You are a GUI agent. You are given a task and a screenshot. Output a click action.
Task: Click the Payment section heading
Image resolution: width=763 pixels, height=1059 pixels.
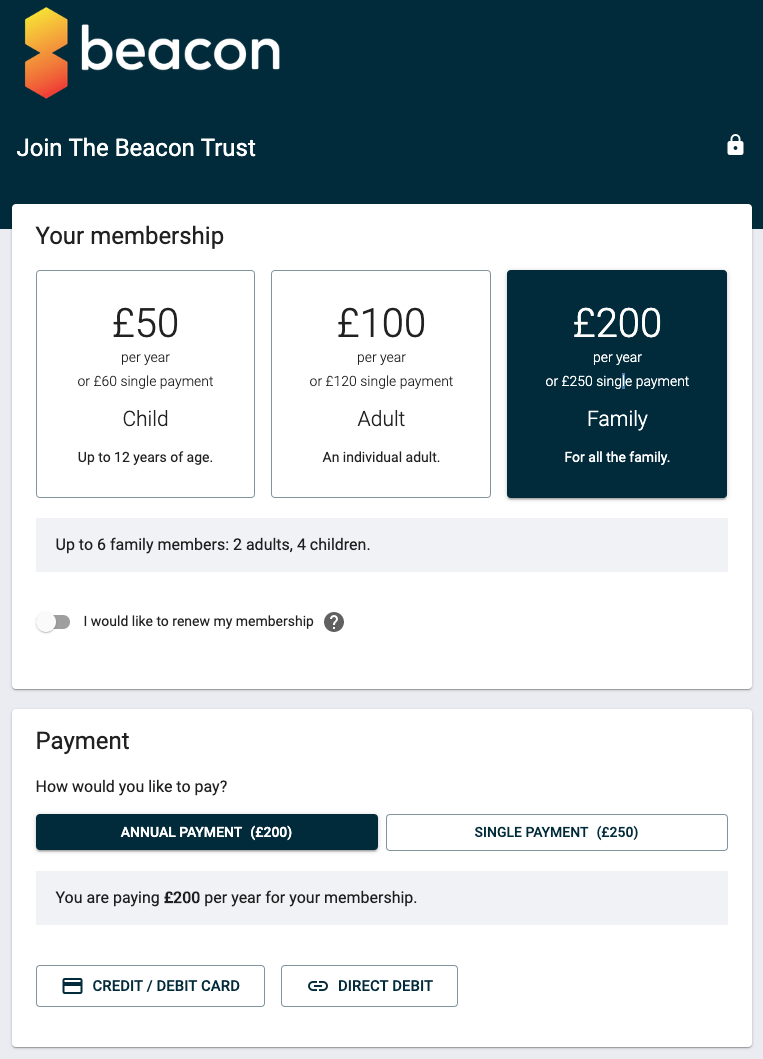(x=82, y=741)
